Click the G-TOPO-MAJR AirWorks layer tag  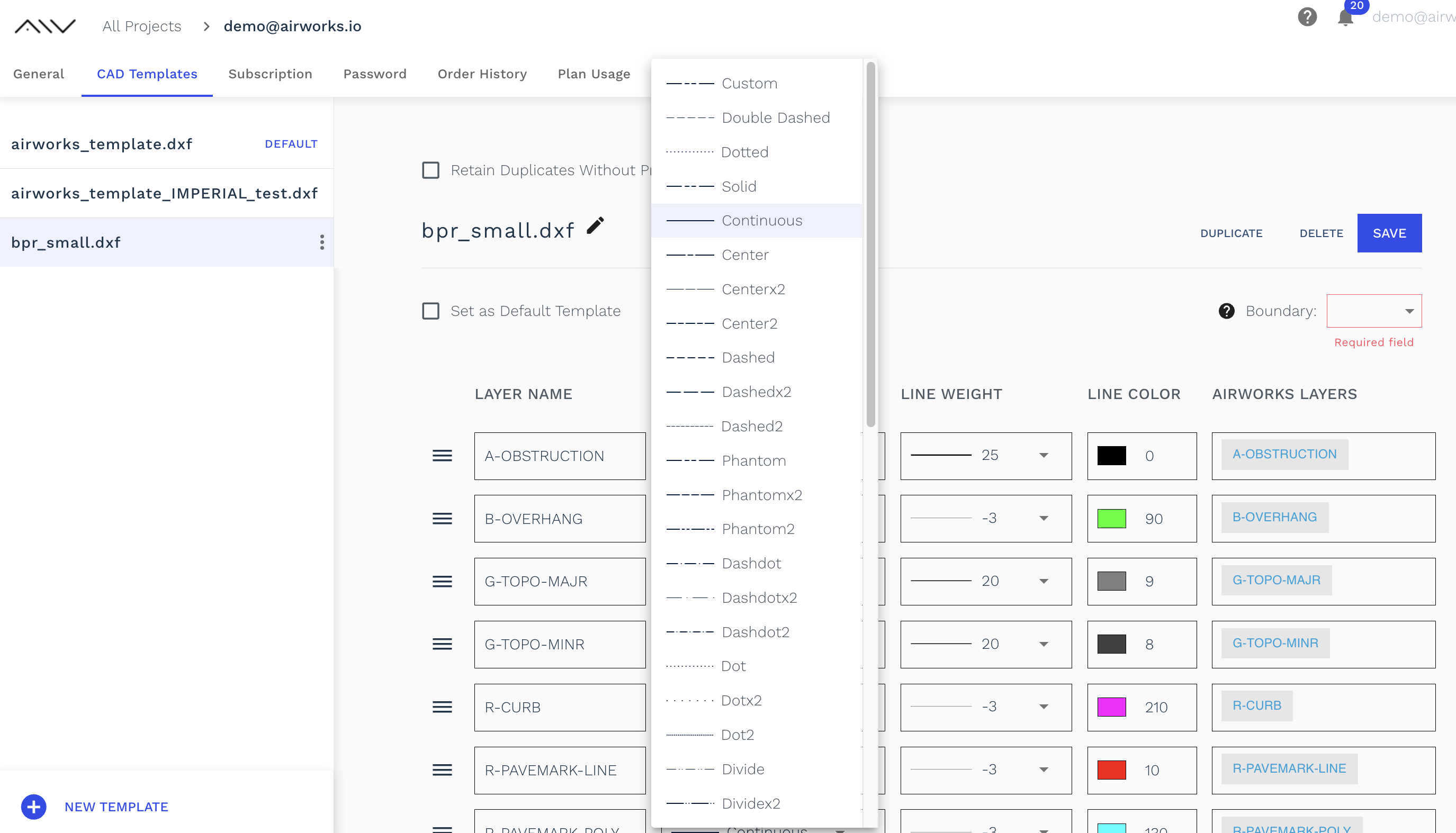tap(1277, 580)
